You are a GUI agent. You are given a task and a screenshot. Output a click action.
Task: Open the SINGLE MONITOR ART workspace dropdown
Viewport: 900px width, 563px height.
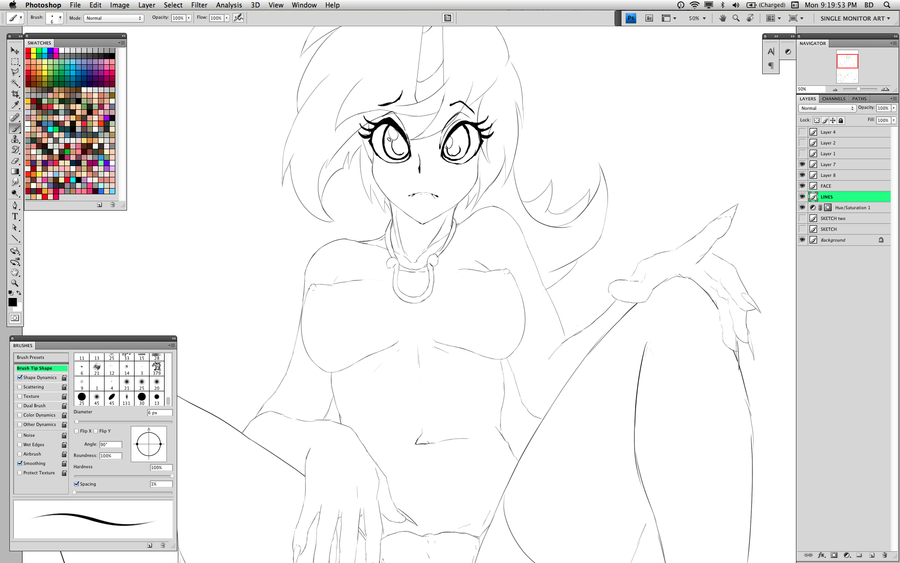(855, 18)
